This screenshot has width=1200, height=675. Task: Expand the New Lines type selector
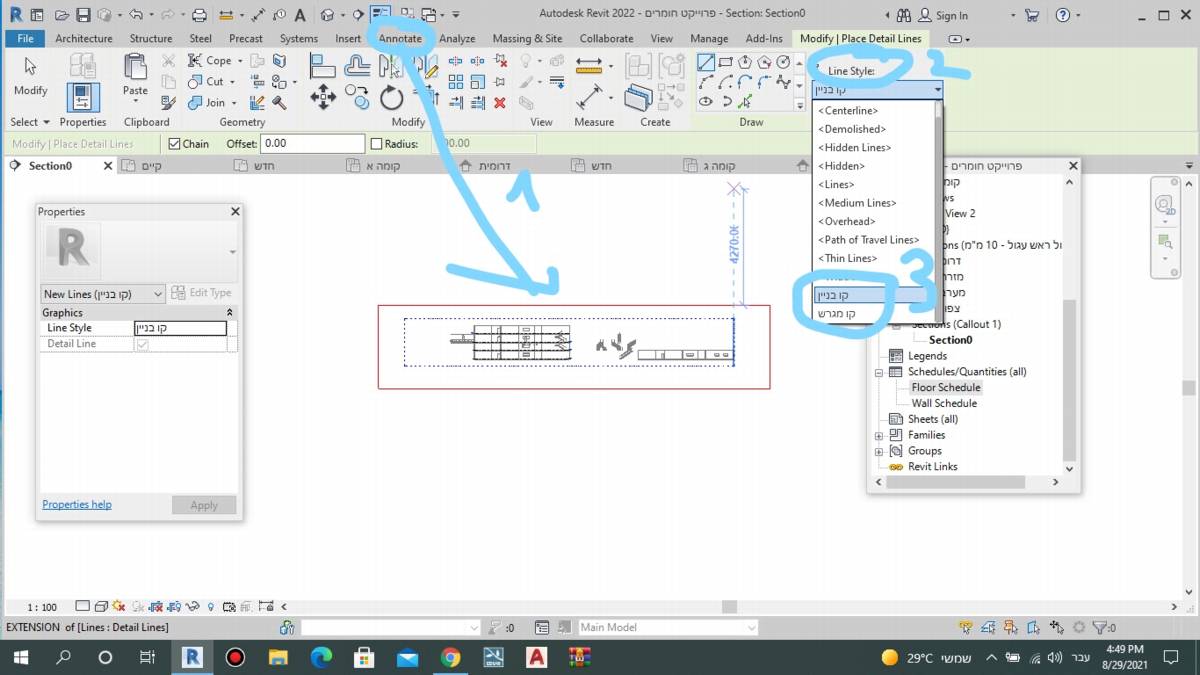(103, 294)
